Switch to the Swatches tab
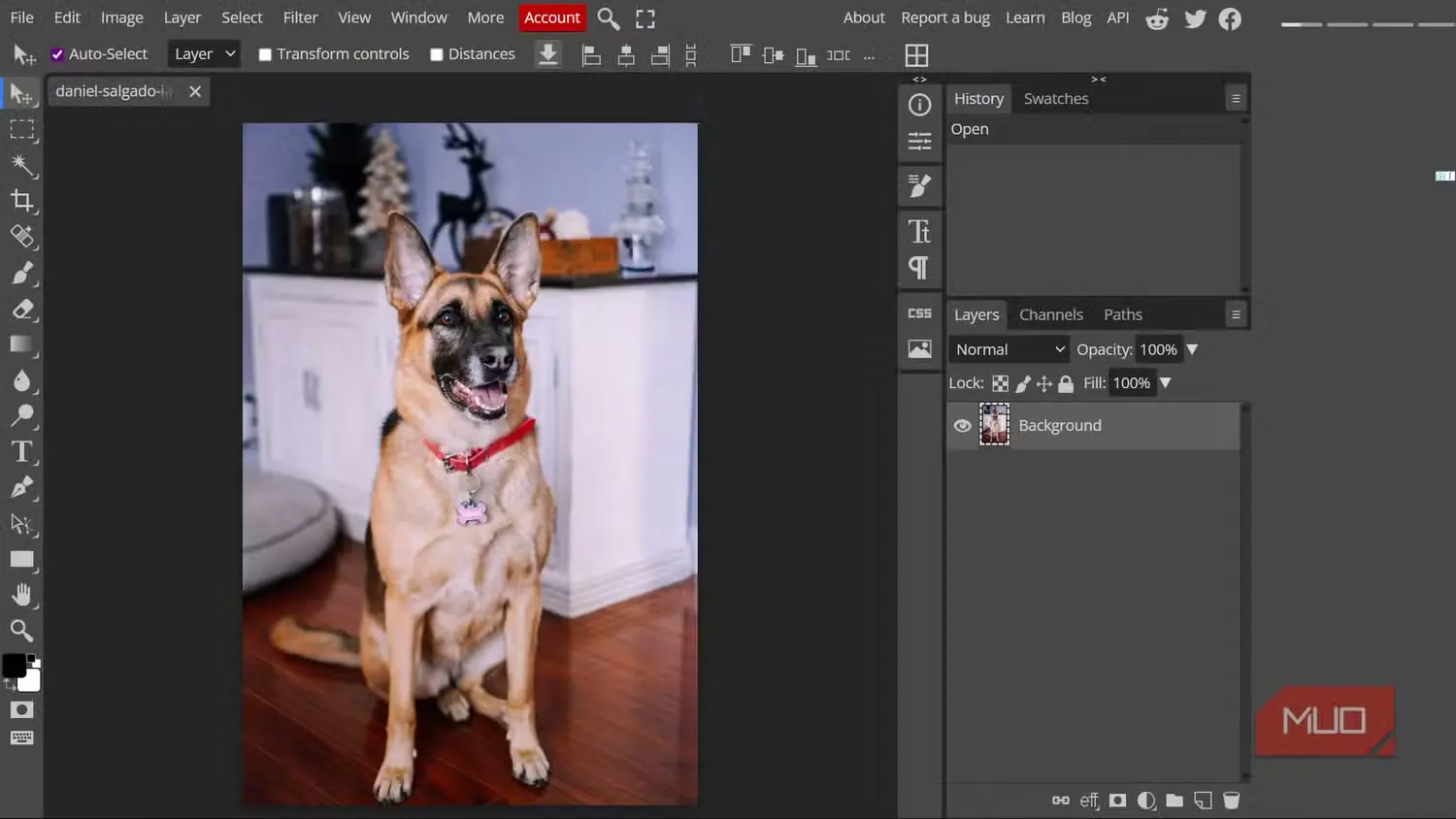The width and height of the screenshot is (1456, 819). (1056, 98)
